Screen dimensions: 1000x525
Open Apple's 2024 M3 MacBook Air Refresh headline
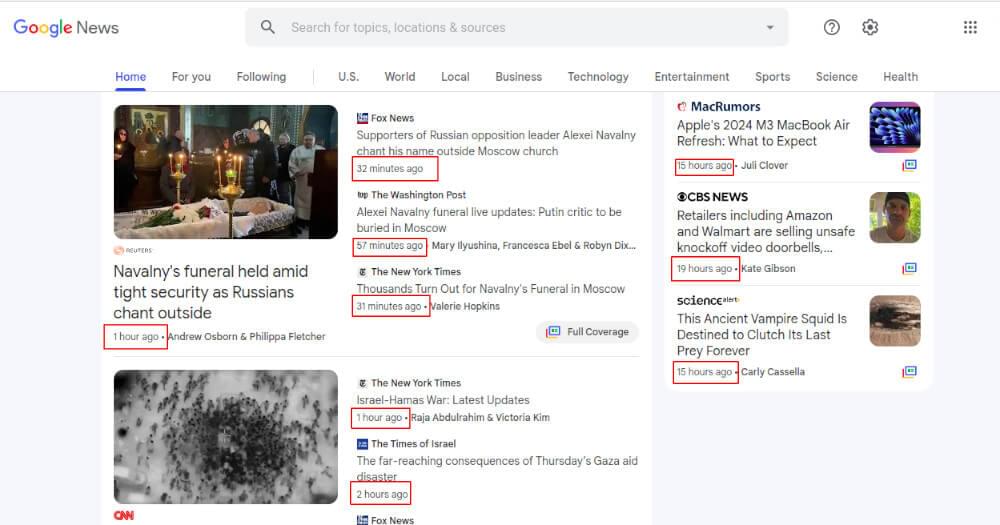[x=763, y=133]
